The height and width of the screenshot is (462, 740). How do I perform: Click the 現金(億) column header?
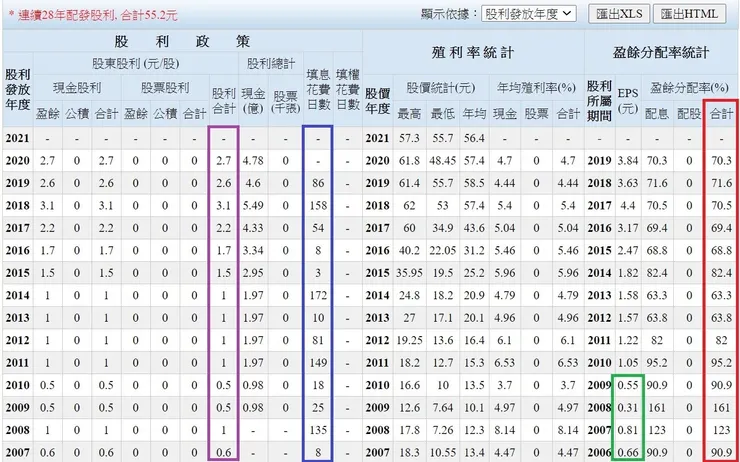[x=253, y=101]
